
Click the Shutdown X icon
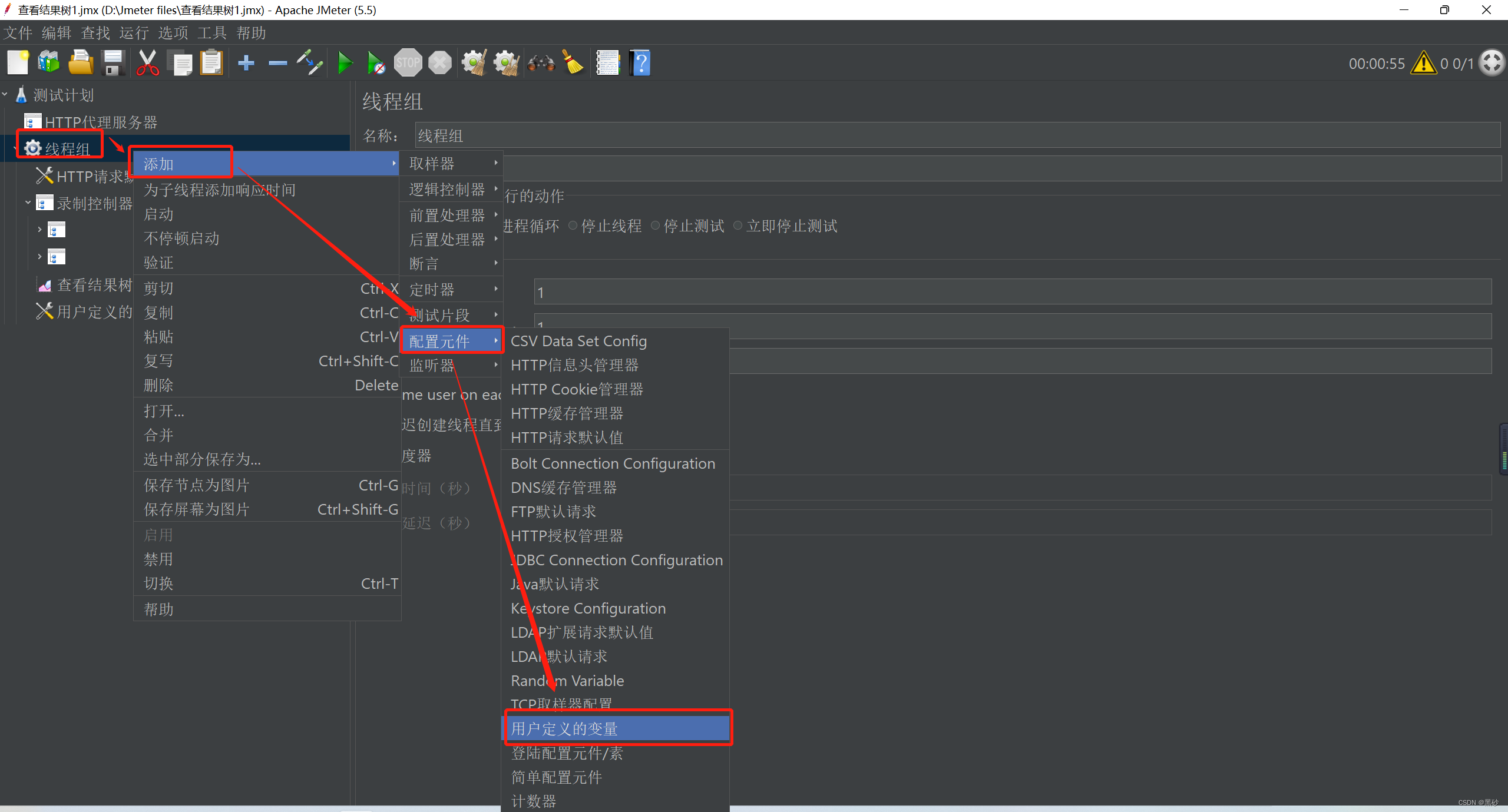click(x=439, y=62)
